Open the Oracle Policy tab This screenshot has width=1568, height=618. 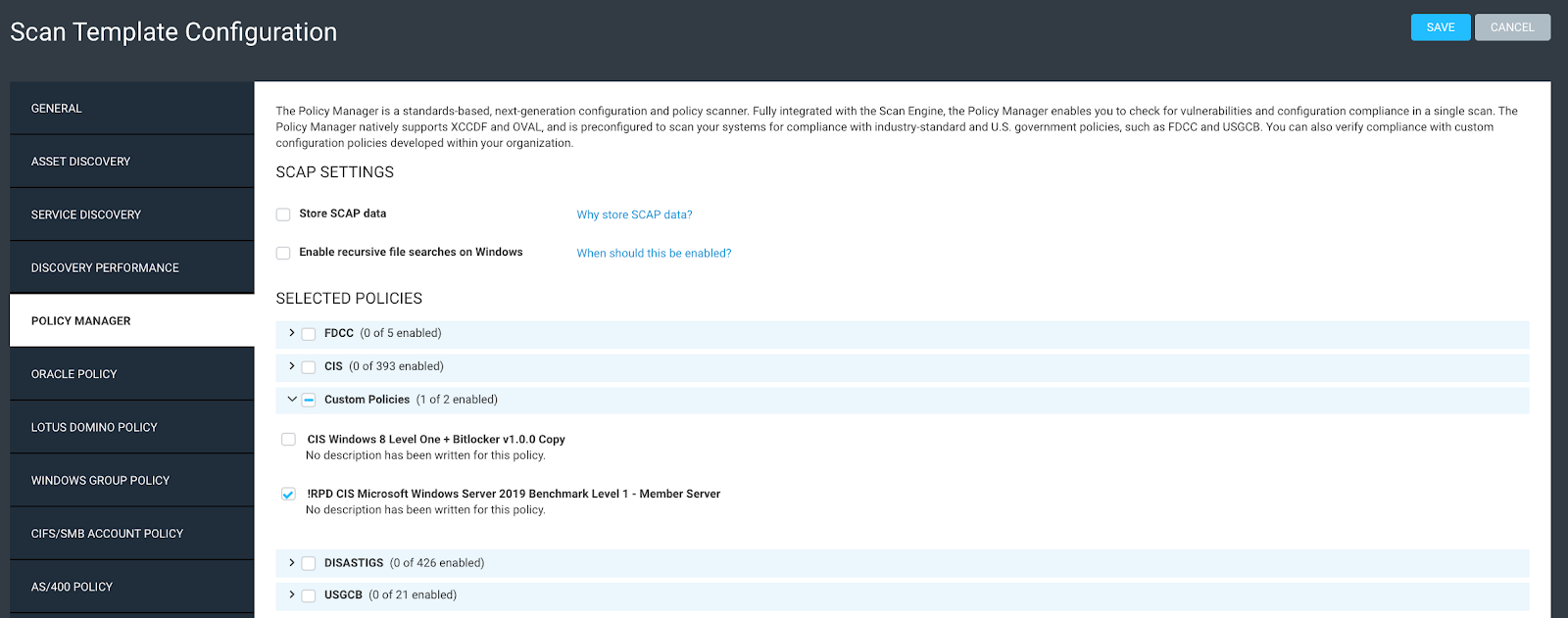pyautogui.click(x=131, y=374)
